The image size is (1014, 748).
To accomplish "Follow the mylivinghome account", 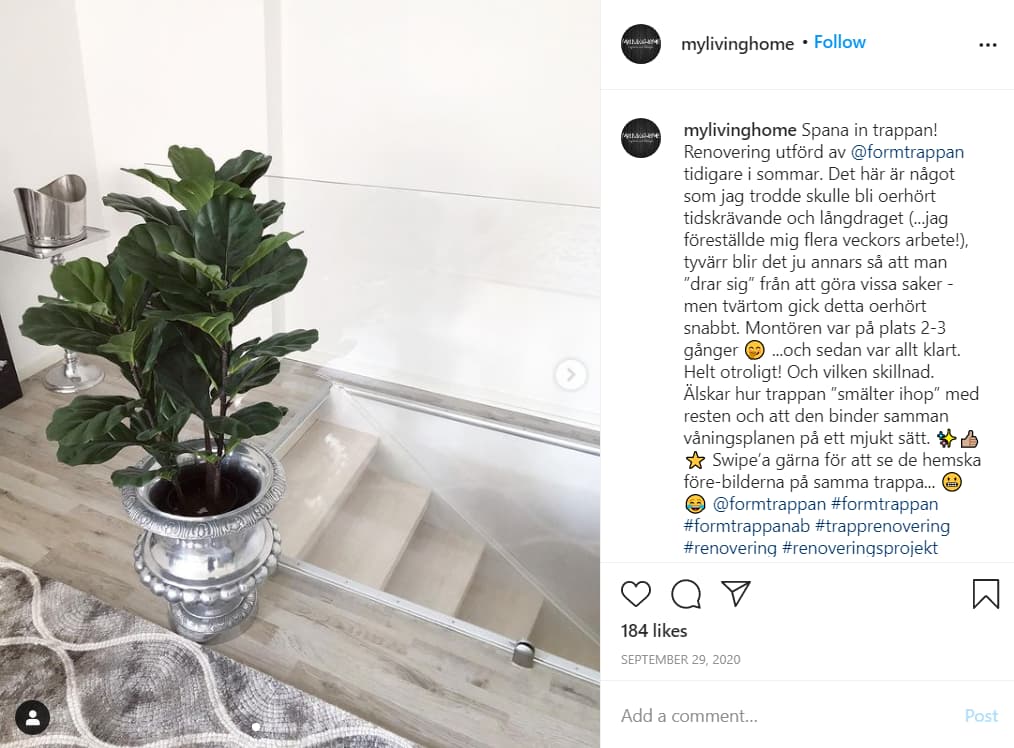I will [x=839, y=42].
